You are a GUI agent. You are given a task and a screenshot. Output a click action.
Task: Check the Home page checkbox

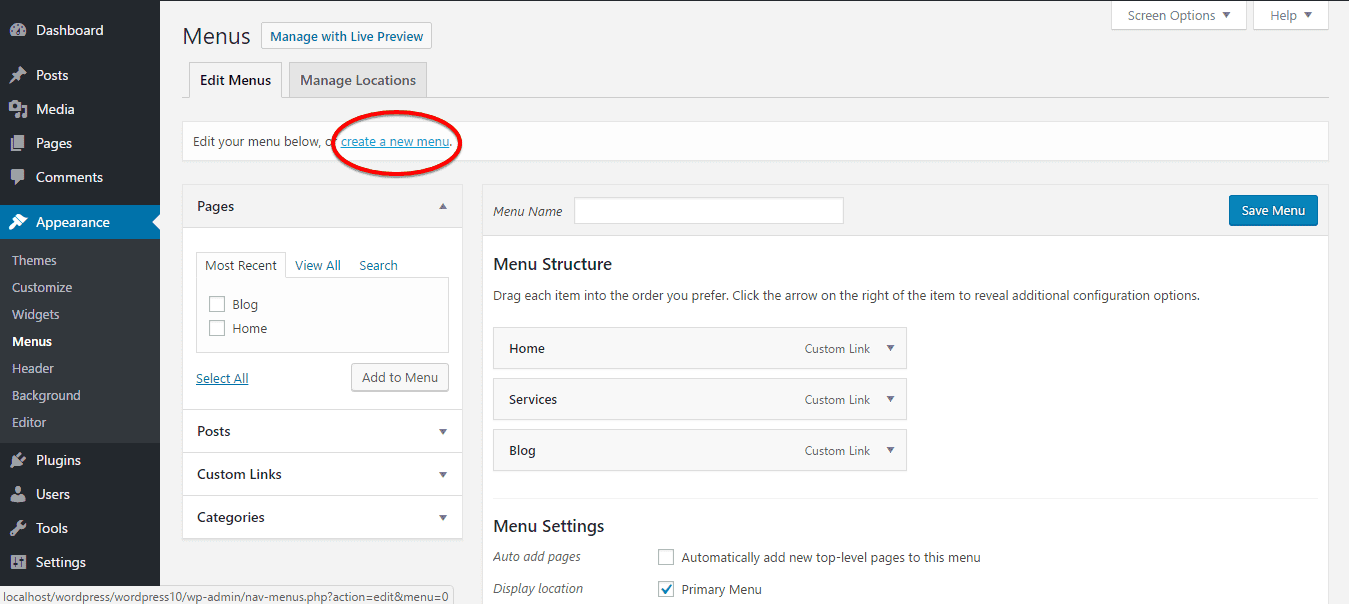pyautogui.click(x=217, y=329)
